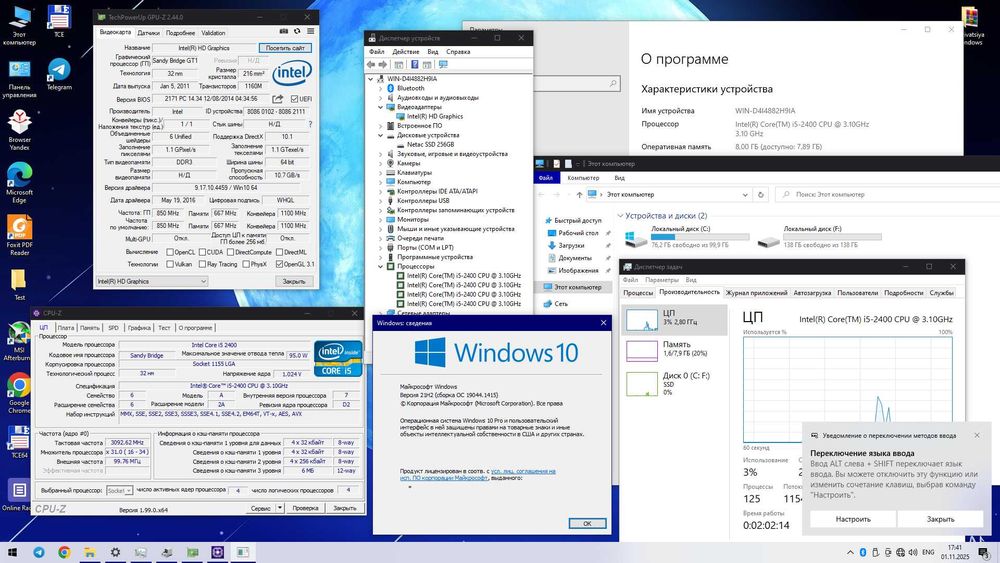Toggle the Ray Tracing checkbox

click(x=202, y=264)
